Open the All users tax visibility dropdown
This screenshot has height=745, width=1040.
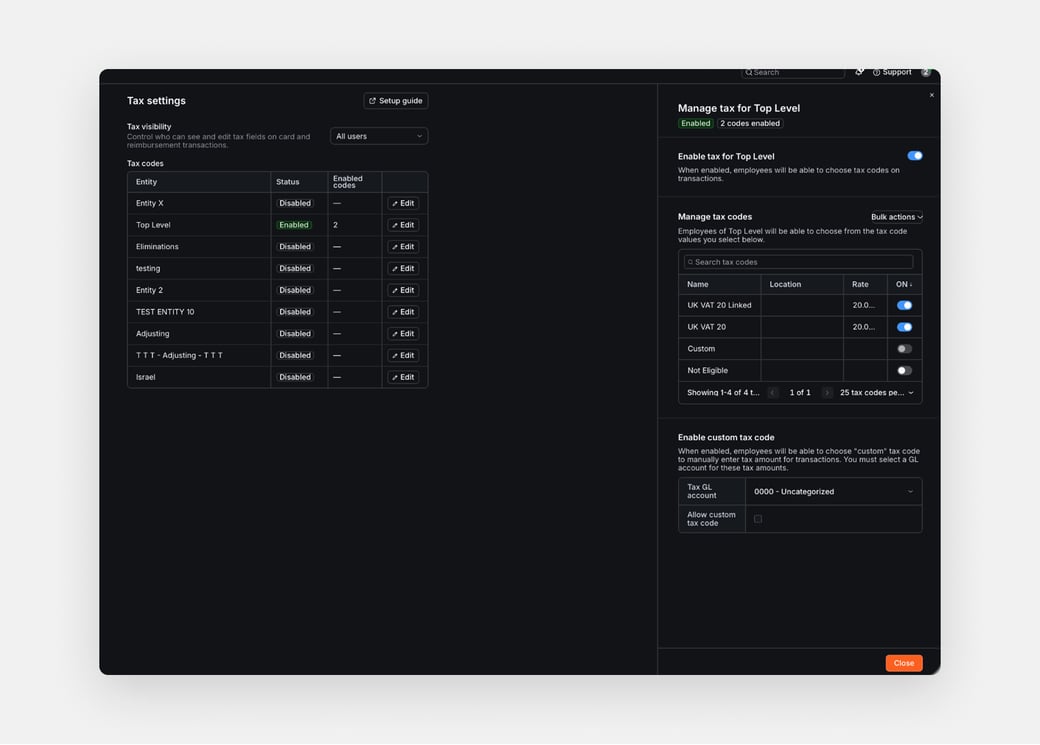379,136
